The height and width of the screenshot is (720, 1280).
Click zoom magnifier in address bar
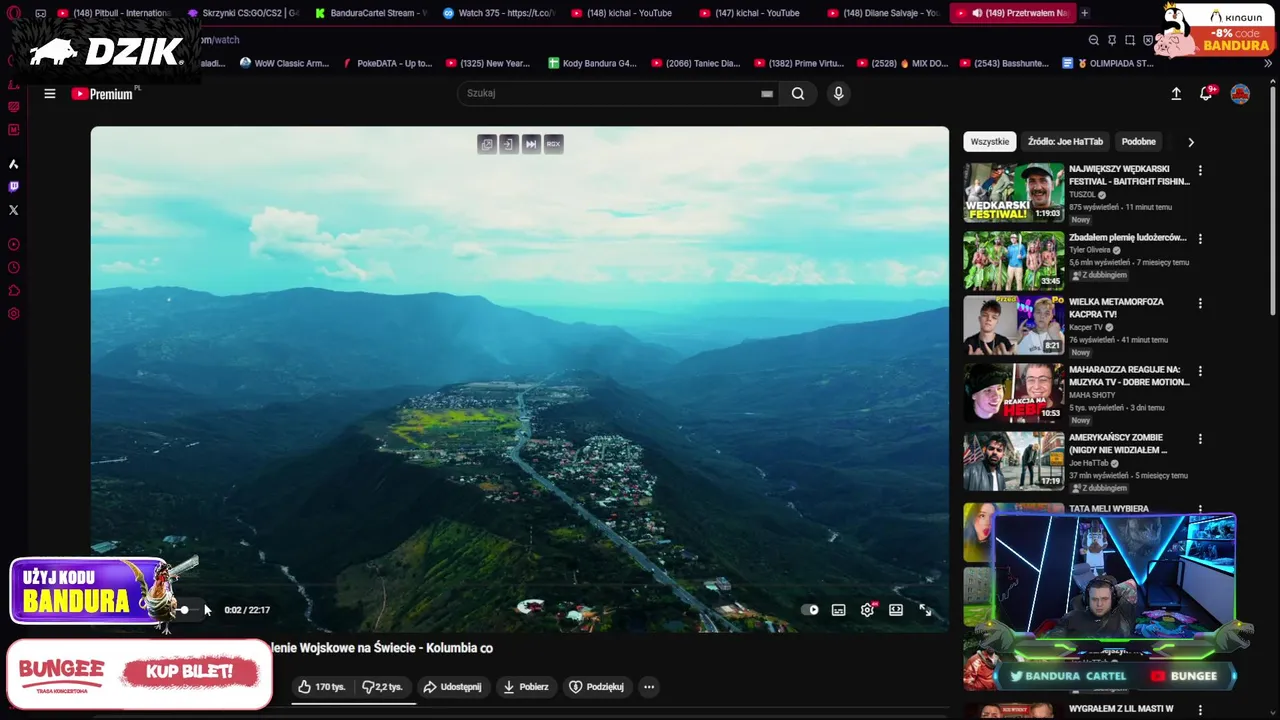pos(1093,40)
